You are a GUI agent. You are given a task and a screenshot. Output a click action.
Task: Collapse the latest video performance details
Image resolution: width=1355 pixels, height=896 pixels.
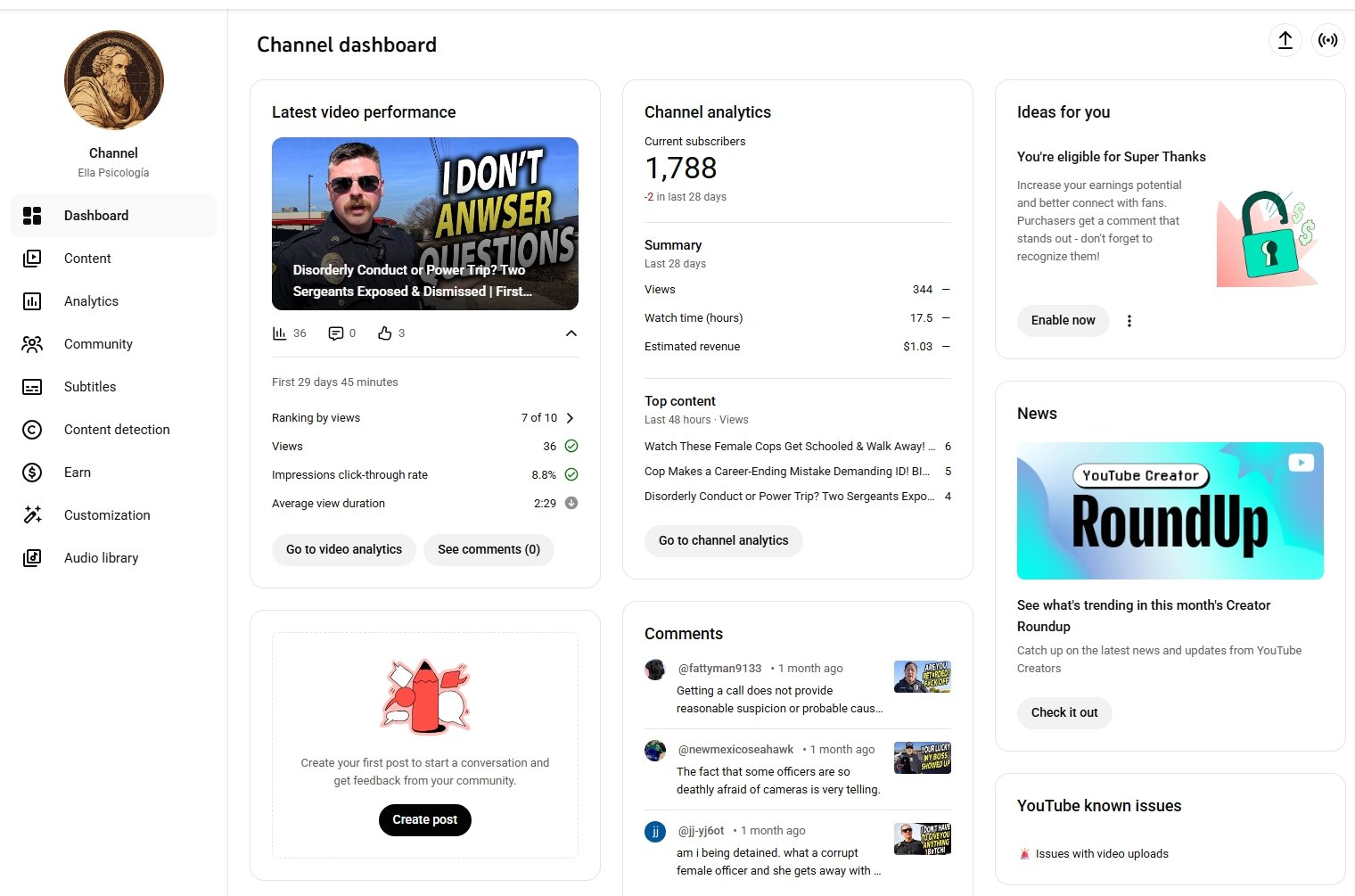(571, 333)
